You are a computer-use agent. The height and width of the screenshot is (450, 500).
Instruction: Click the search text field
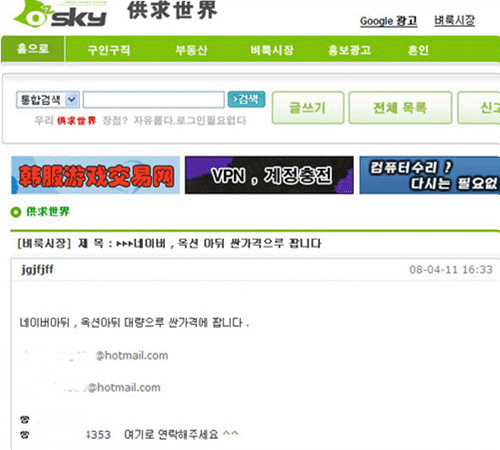(x=154, y=100)
